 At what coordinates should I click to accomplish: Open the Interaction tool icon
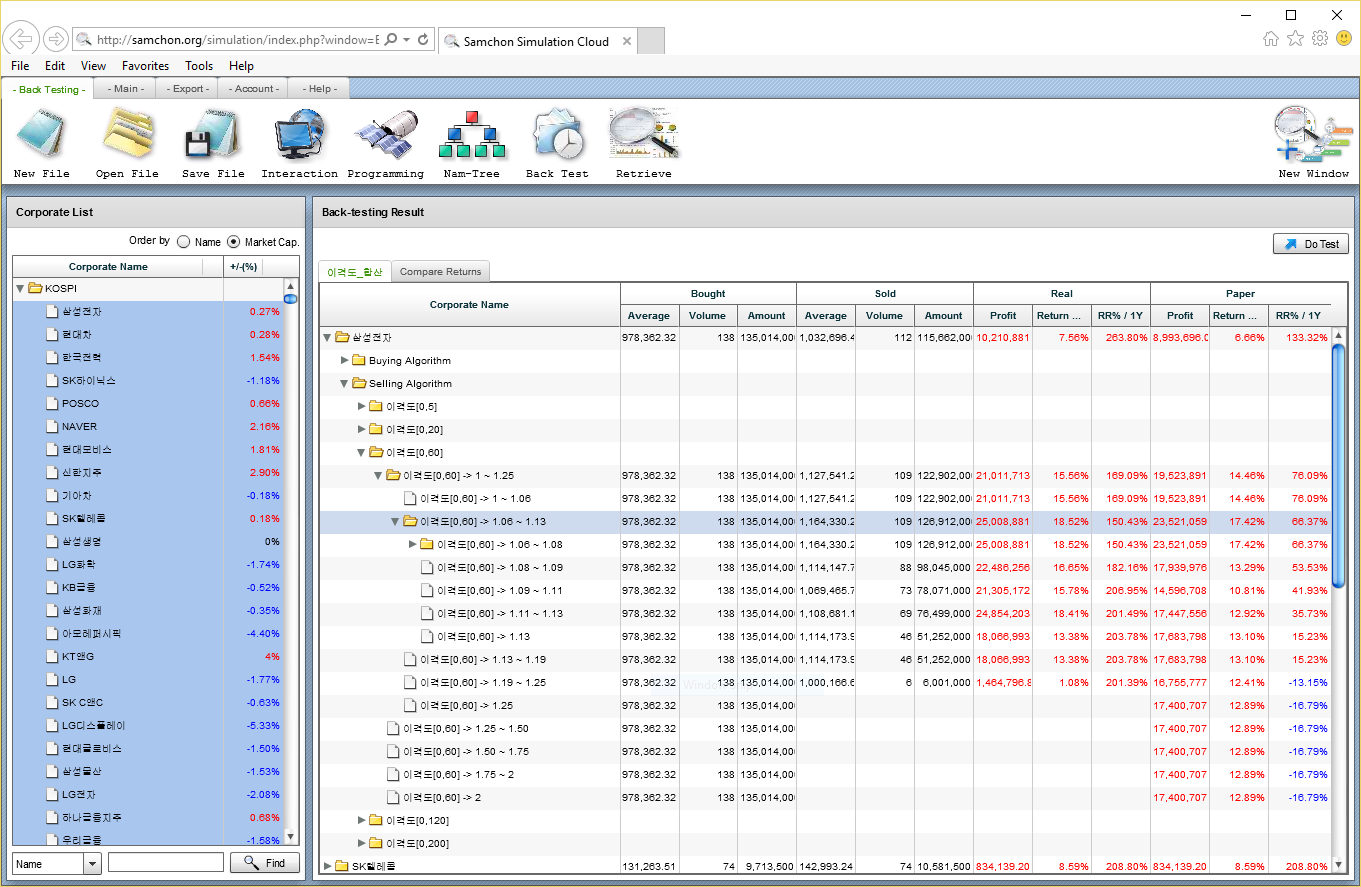tap(299, 135)
